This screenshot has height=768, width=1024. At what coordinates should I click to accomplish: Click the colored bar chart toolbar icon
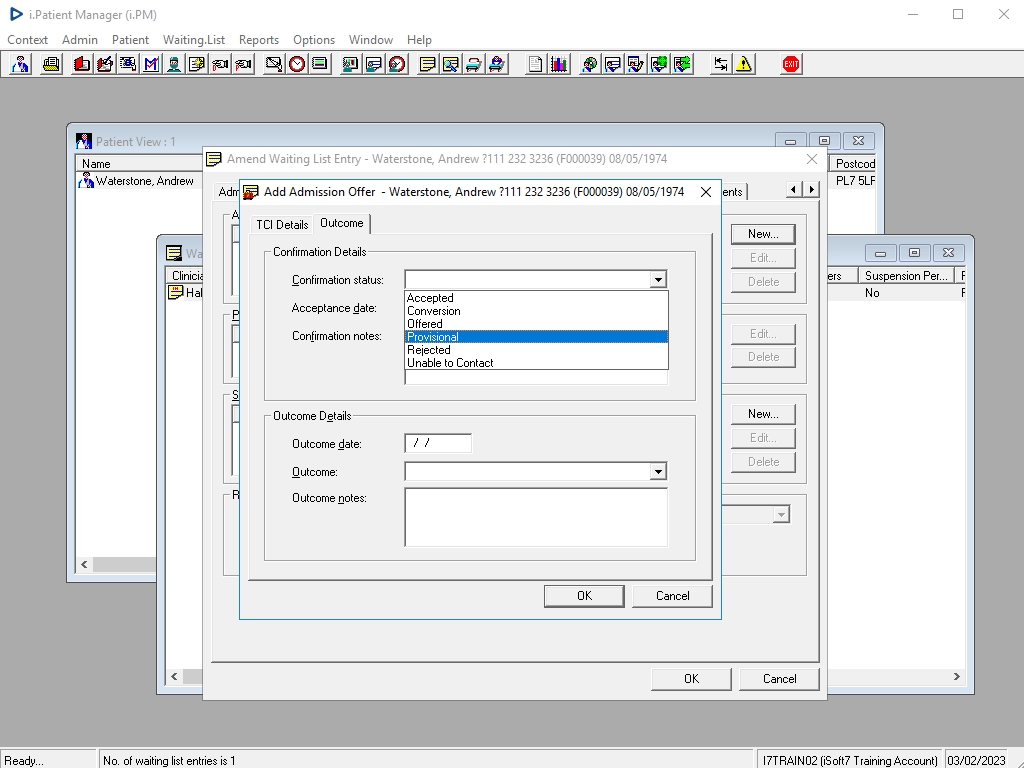pos(558,64)
